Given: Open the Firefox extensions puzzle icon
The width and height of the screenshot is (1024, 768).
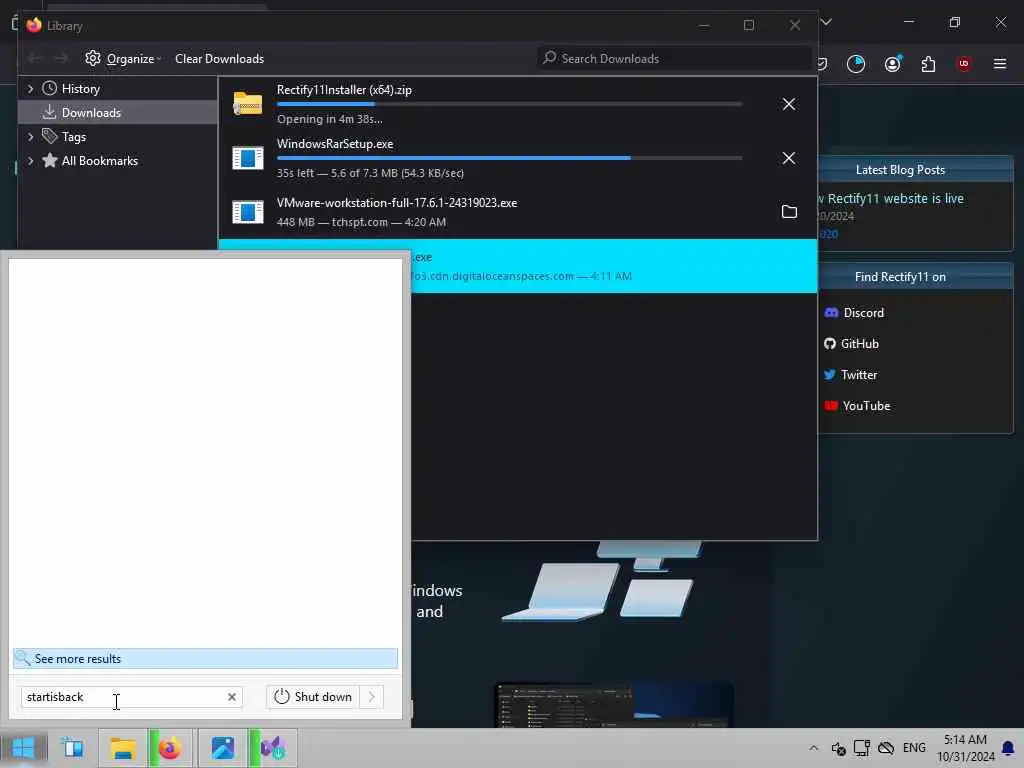Looking at the screenshot, I should [x=928, y=64].
